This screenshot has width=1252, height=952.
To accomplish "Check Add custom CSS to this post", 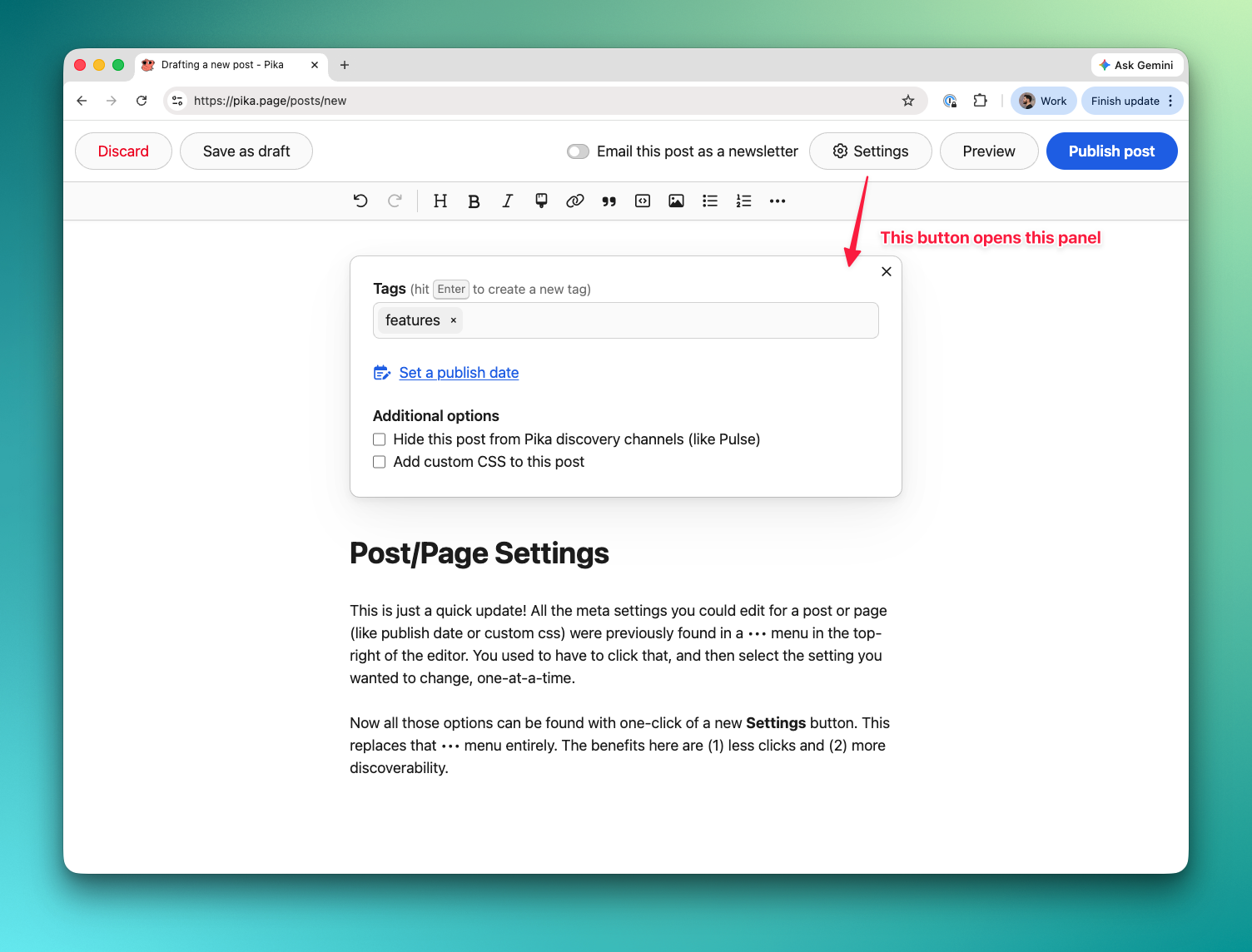I will [x=380, y=462].
